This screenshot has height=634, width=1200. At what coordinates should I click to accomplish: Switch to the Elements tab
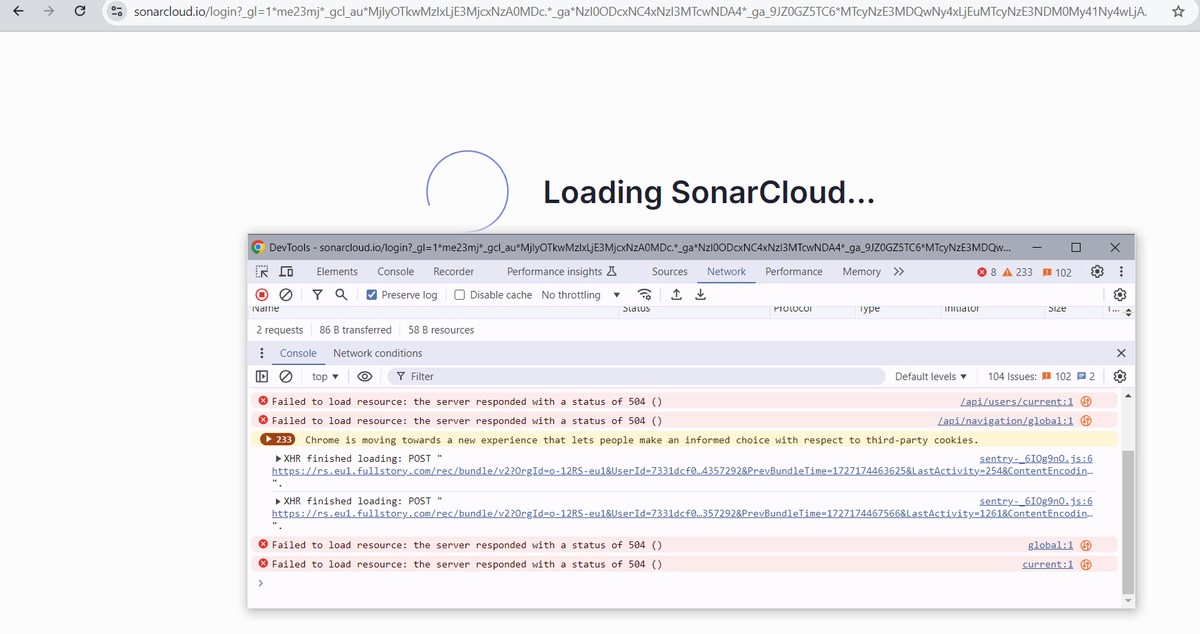[x=337, y=272]
